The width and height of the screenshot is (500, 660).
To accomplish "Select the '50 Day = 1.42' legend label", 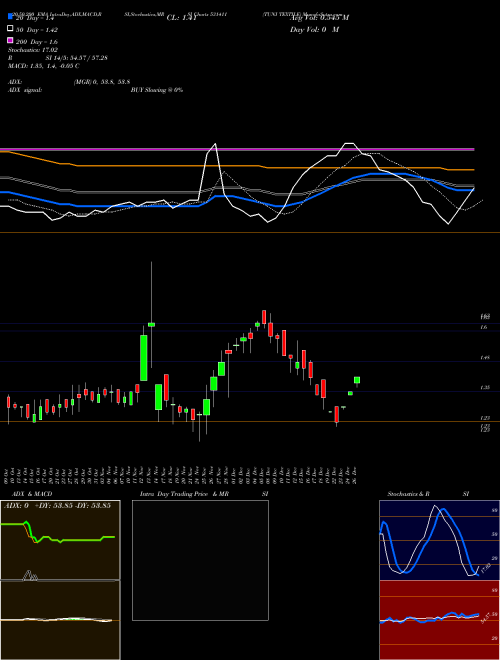I will (37, 30).
